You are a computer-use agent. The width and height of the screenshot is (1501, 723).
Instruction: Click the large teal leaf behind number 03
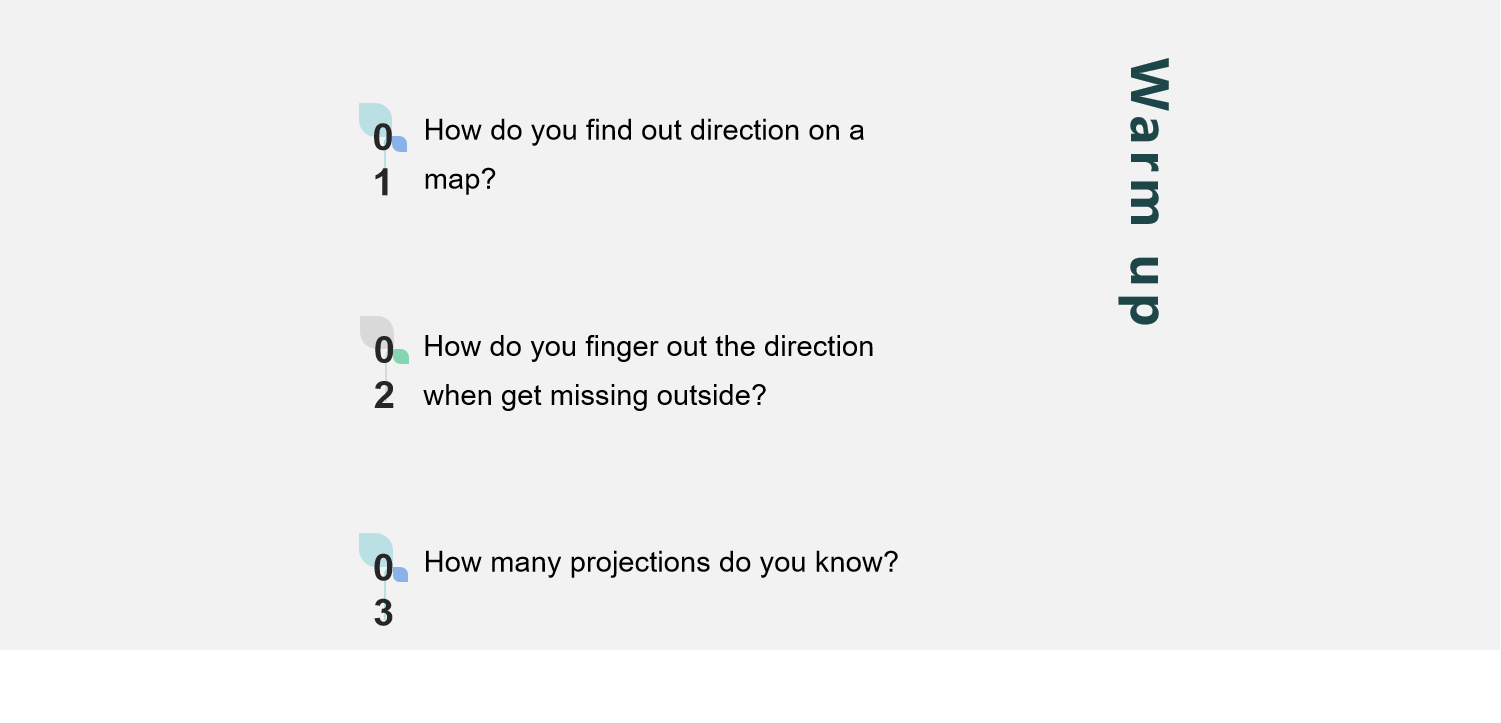[372, 545]
